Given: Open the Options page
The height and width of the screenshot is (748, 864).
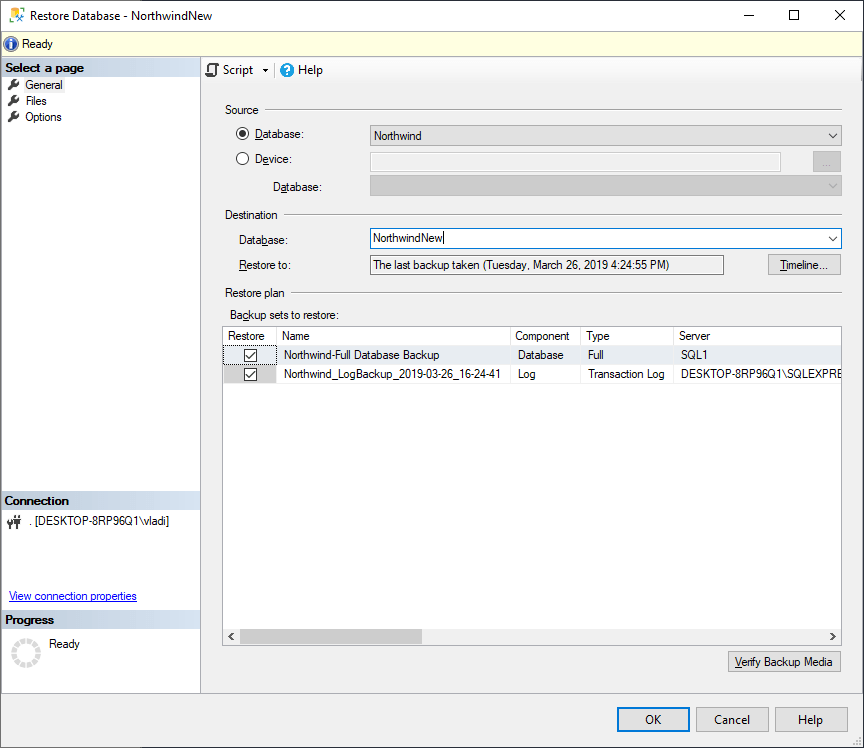Looking at the screenshot, I should [43, 117].
